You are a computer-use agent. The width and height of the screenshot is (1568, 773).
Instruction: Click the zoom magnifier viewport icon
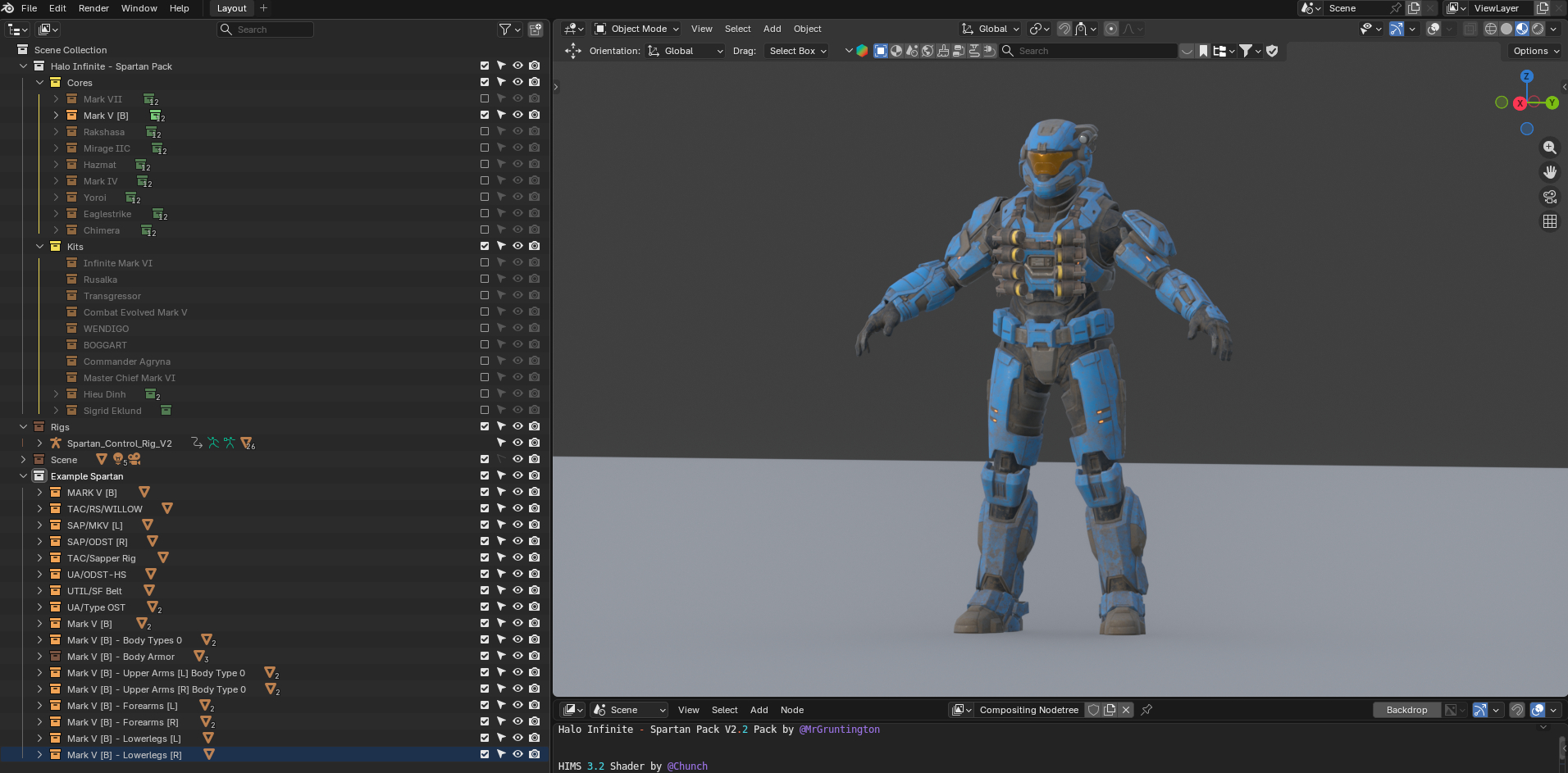pos(1549,148)
